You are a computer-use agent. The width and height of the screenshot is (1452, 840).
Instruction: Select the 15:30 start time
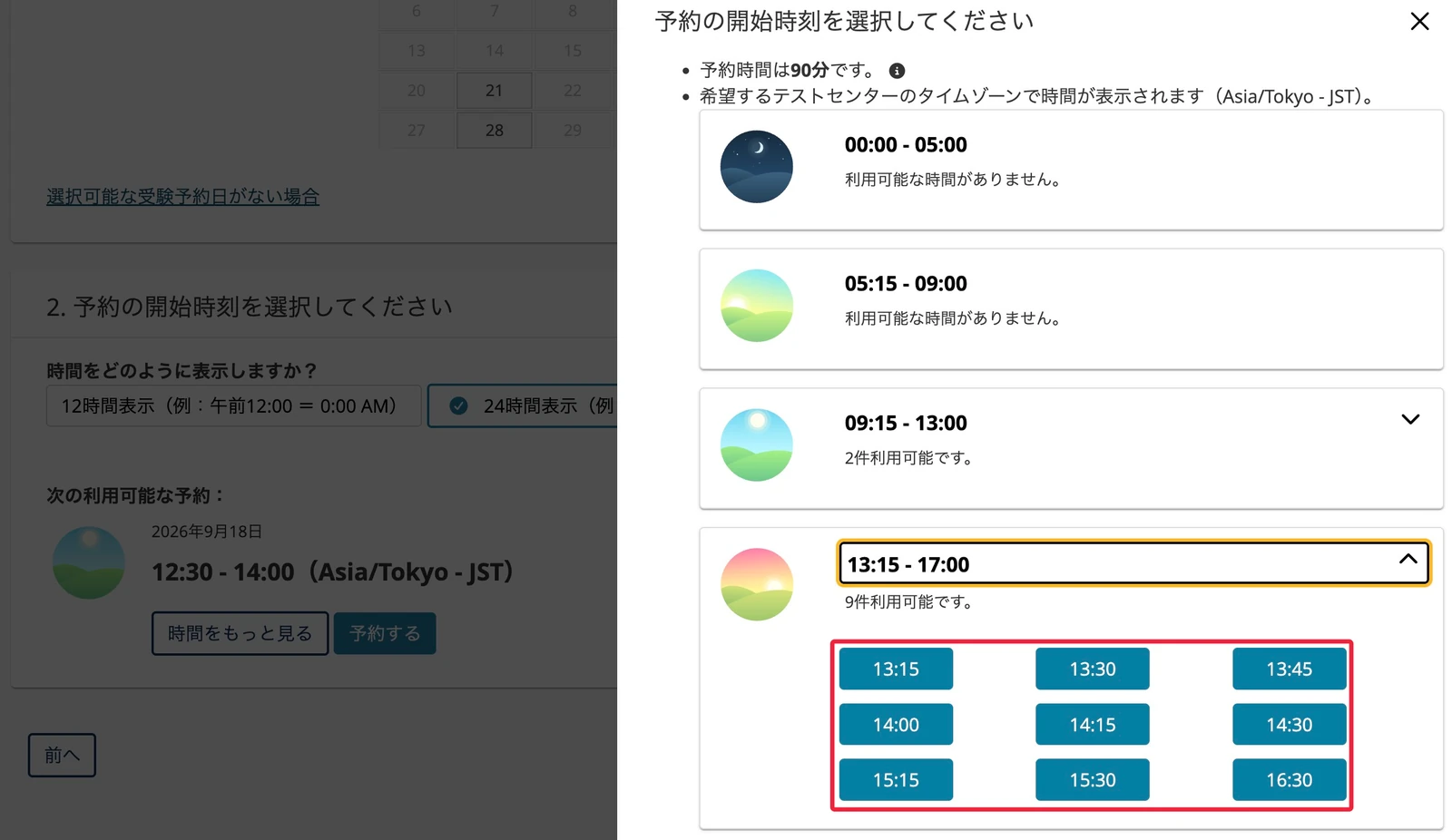1093,780
